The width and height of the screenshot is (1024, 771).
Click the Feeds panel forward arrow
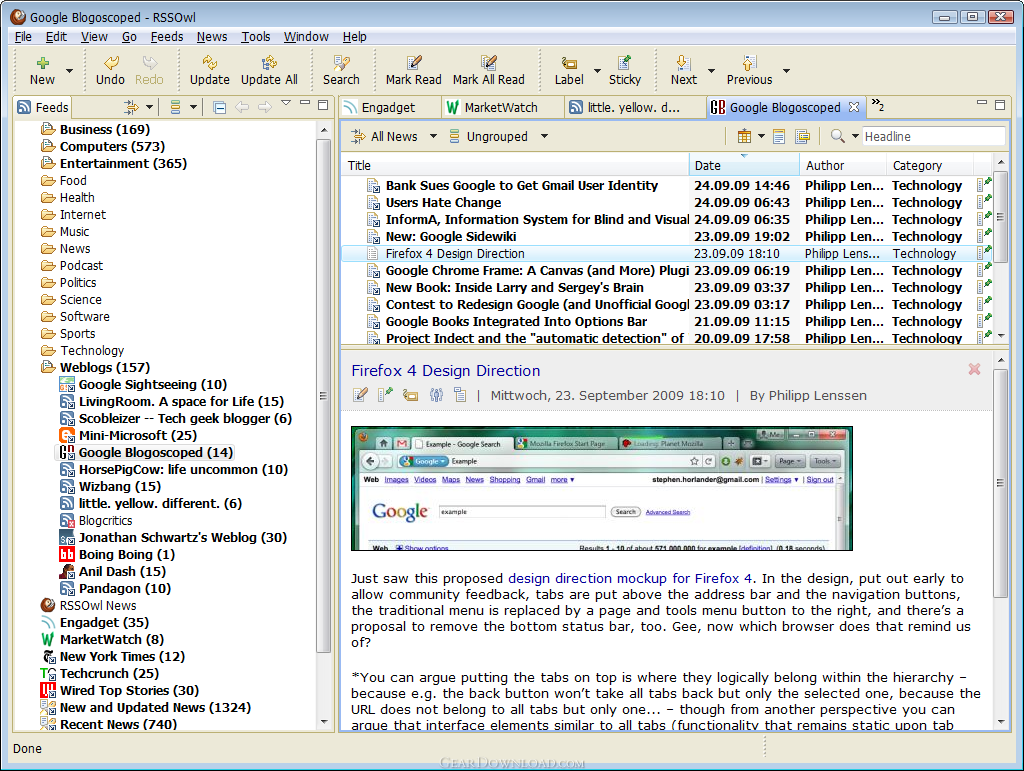(264, 107)
